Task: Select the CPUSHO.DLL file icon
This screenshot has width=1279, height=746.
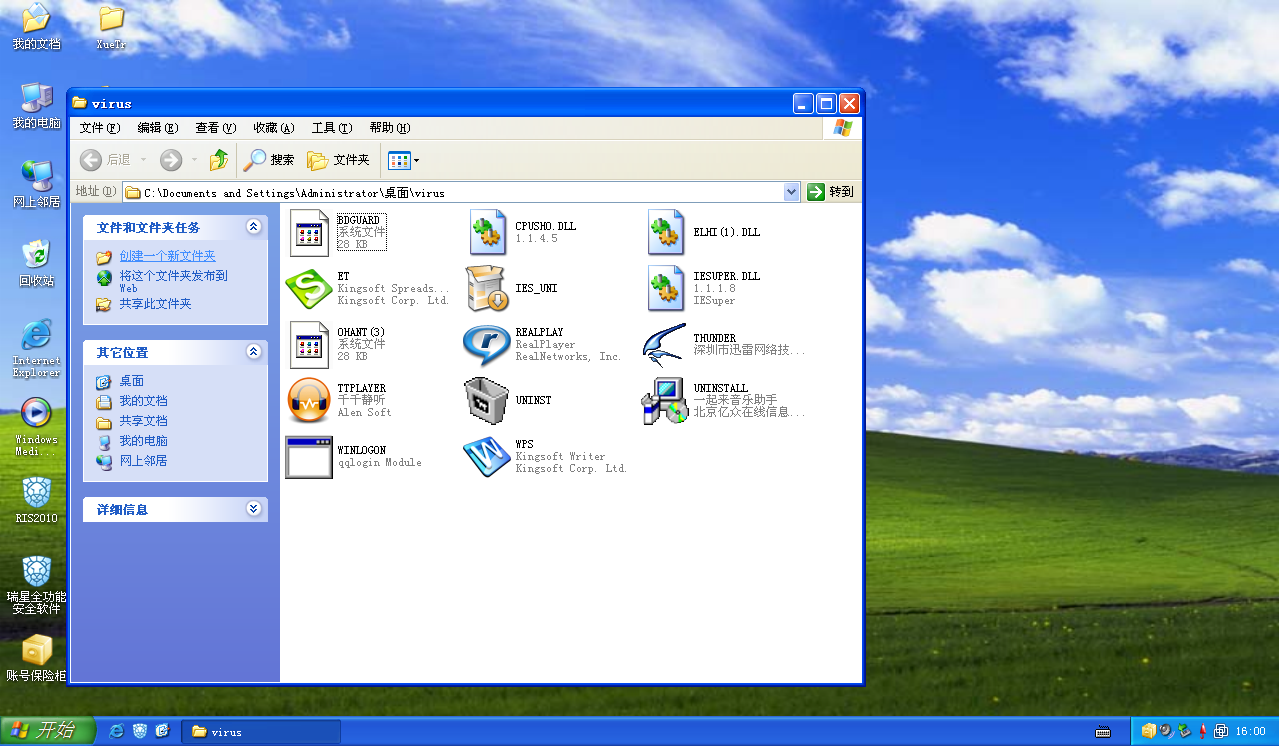Action: point(487,233)
